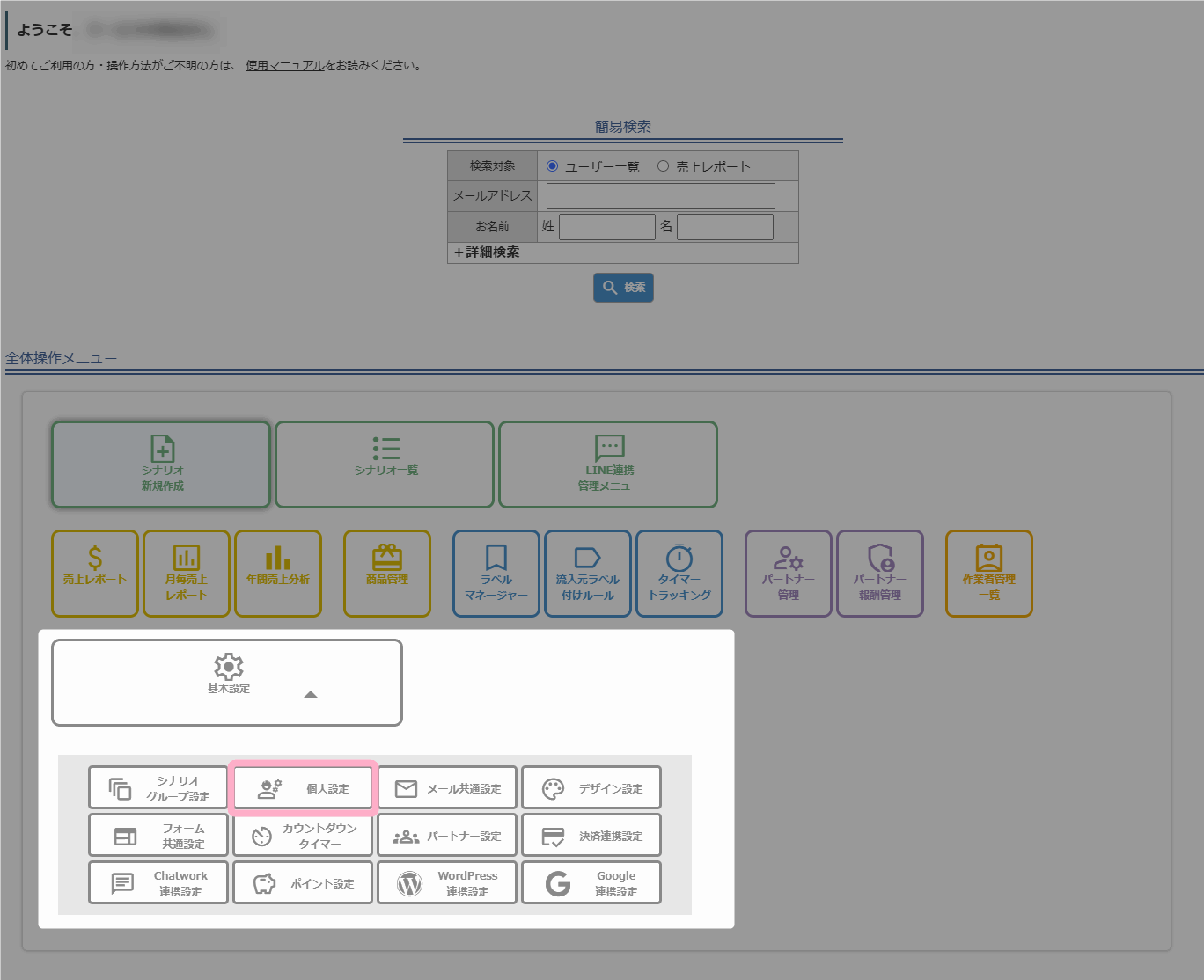The image size is (1204, 980).
Task: Click the 売上レポート dollar icon
Action: [94, 573]
